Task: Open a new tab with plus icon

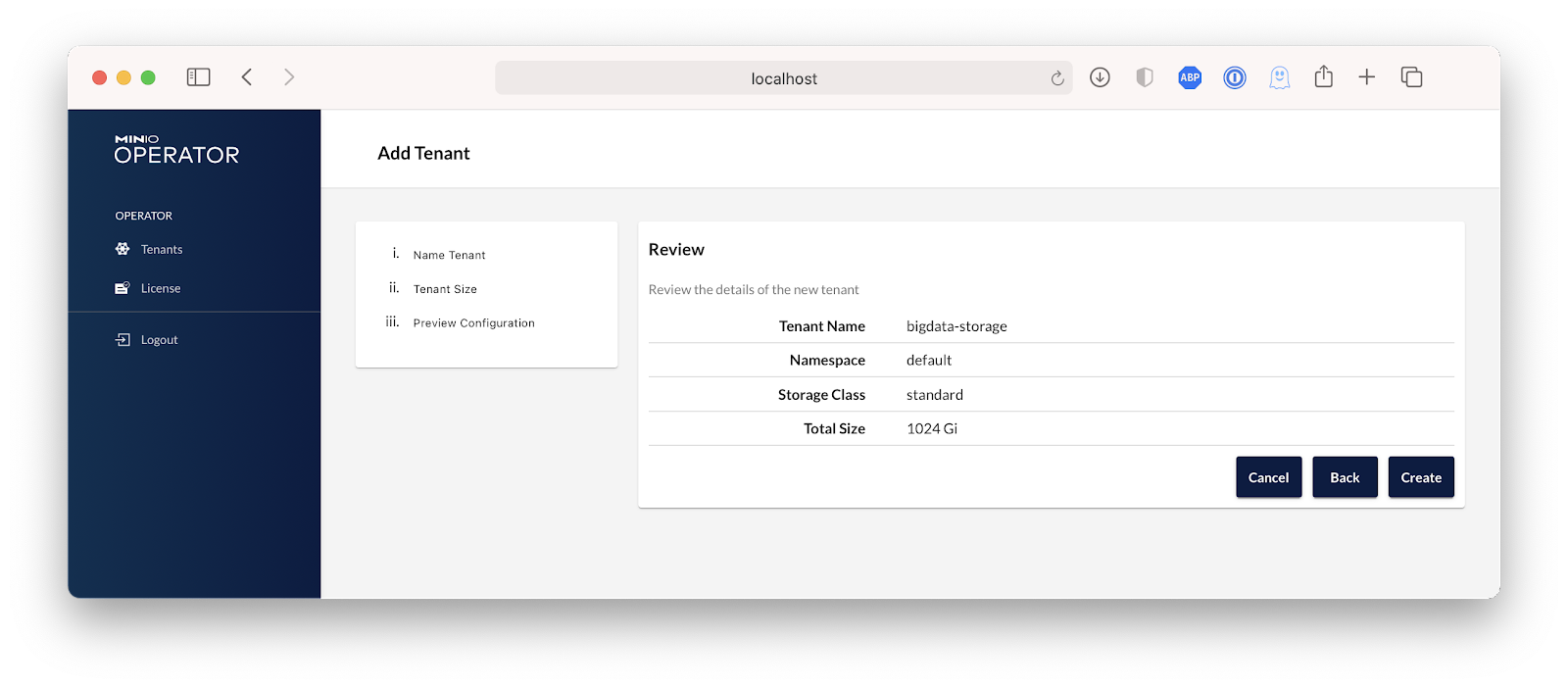Action: pyautogui.click(x=1367, y=77)
